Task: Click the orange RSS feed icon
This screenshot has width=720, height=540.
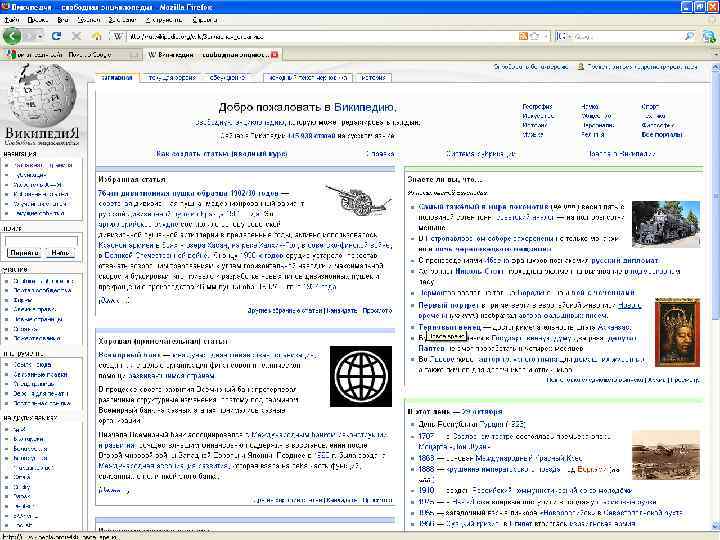Action: click(x=523, y=36)
